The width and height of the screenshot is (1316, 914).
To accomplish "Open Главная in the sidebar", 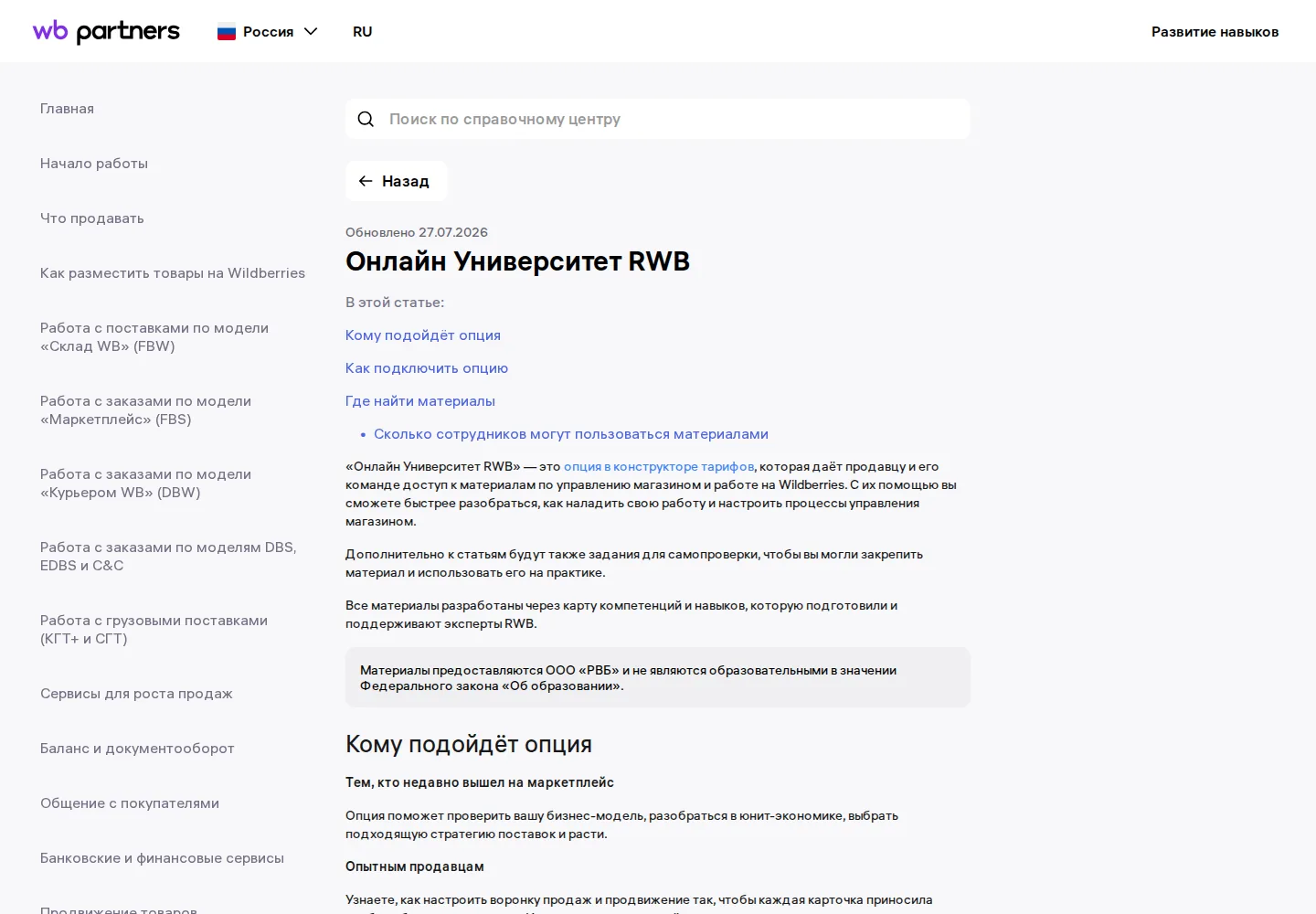I will tap(67, 109).
